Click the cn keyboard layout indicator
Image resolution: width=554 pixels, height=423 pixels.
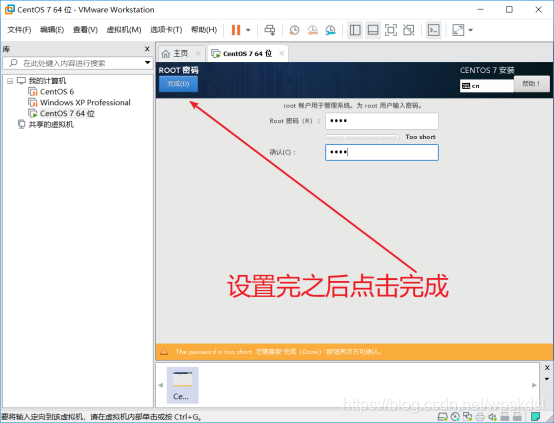(487, 86)
